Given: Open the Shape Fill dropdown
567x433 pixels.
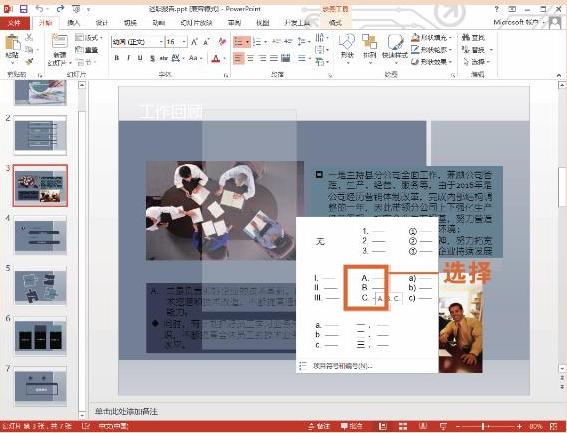Looking at the screenshot, I should 432,37.
